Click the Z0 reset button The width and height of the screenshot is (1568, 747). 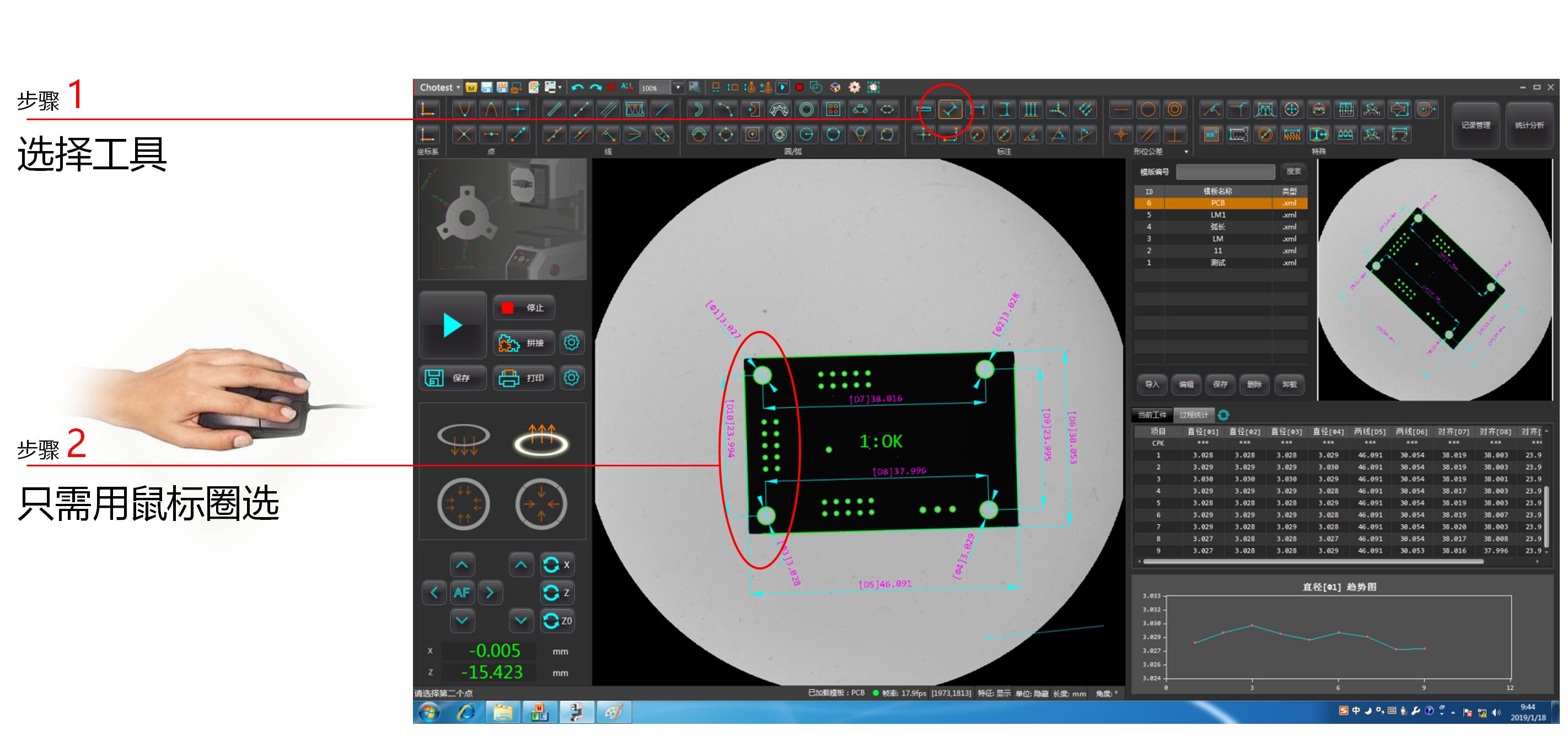coord(556,621)
